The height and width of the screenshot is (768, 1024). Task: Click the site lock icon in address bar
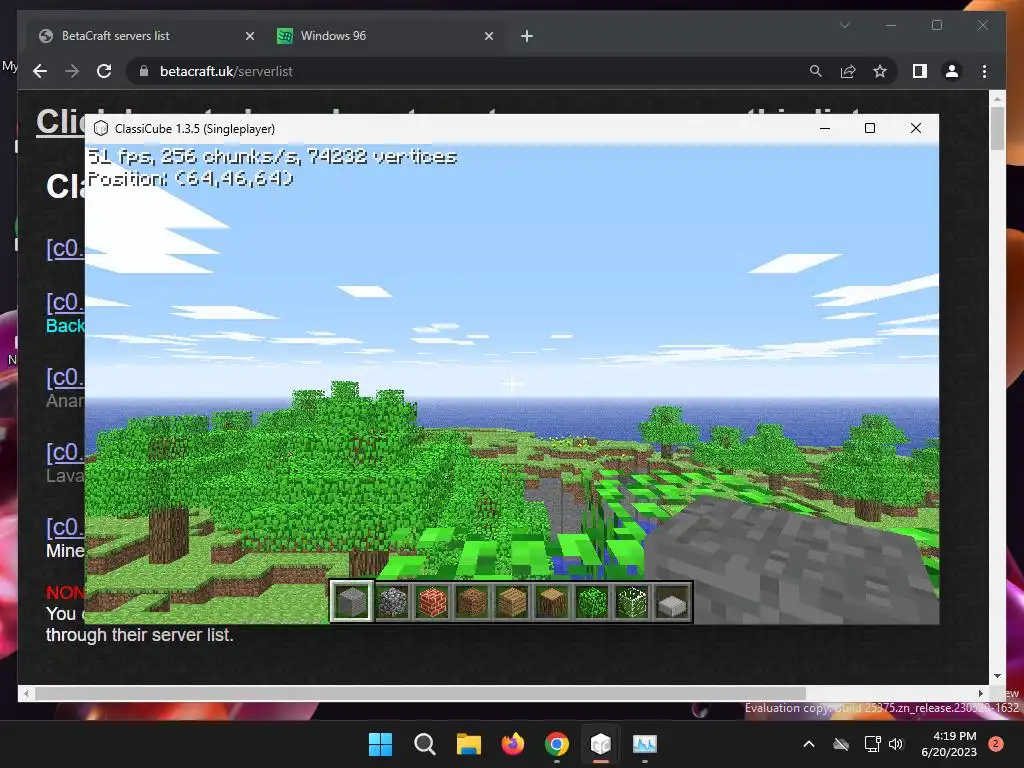144,71
